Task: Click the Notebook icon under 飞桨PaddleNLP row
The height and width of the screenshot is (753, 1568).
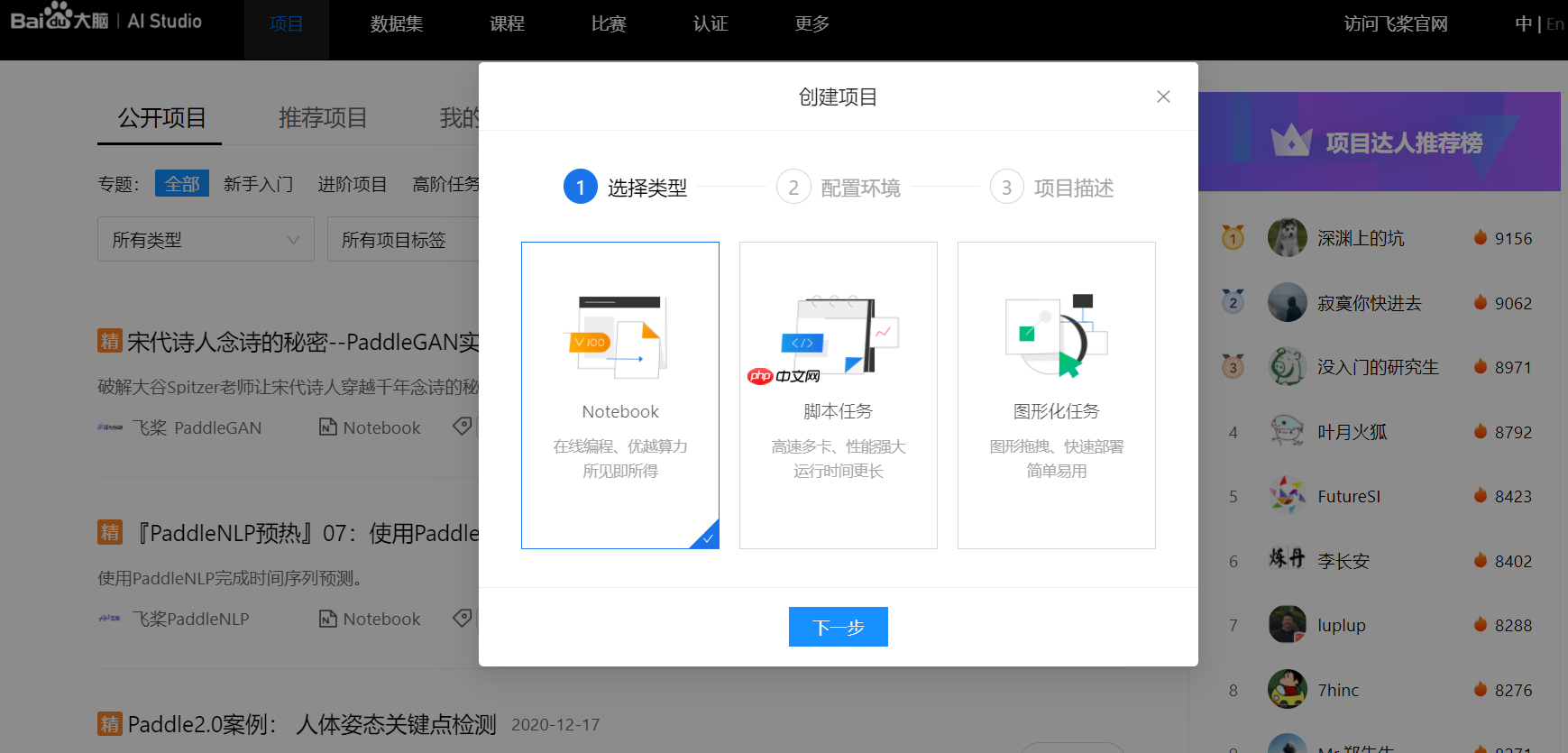Action: pos(328,618)
